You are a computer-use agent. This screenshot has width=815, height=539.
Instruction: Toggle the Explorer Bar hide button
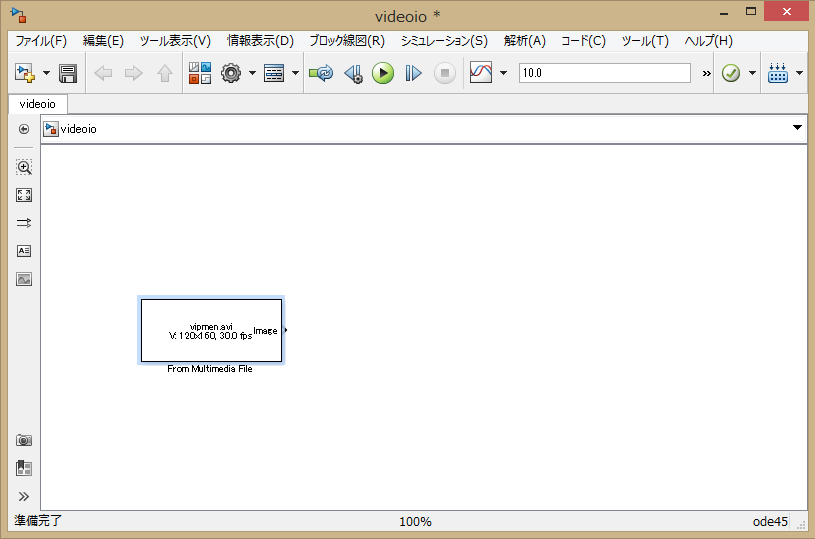point(24,128)
